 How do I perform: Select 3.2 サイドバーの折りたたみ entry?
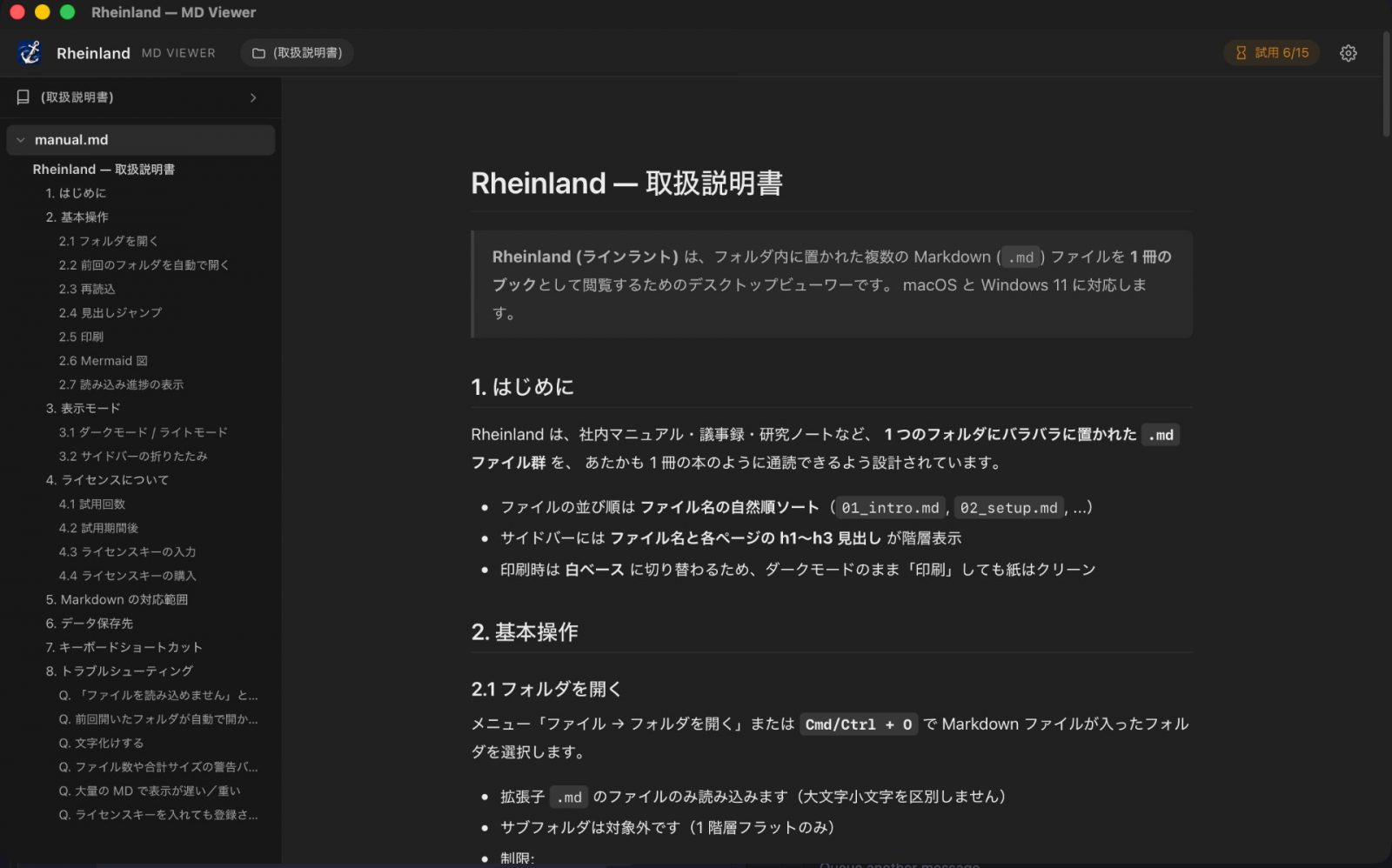click(133, 457)
